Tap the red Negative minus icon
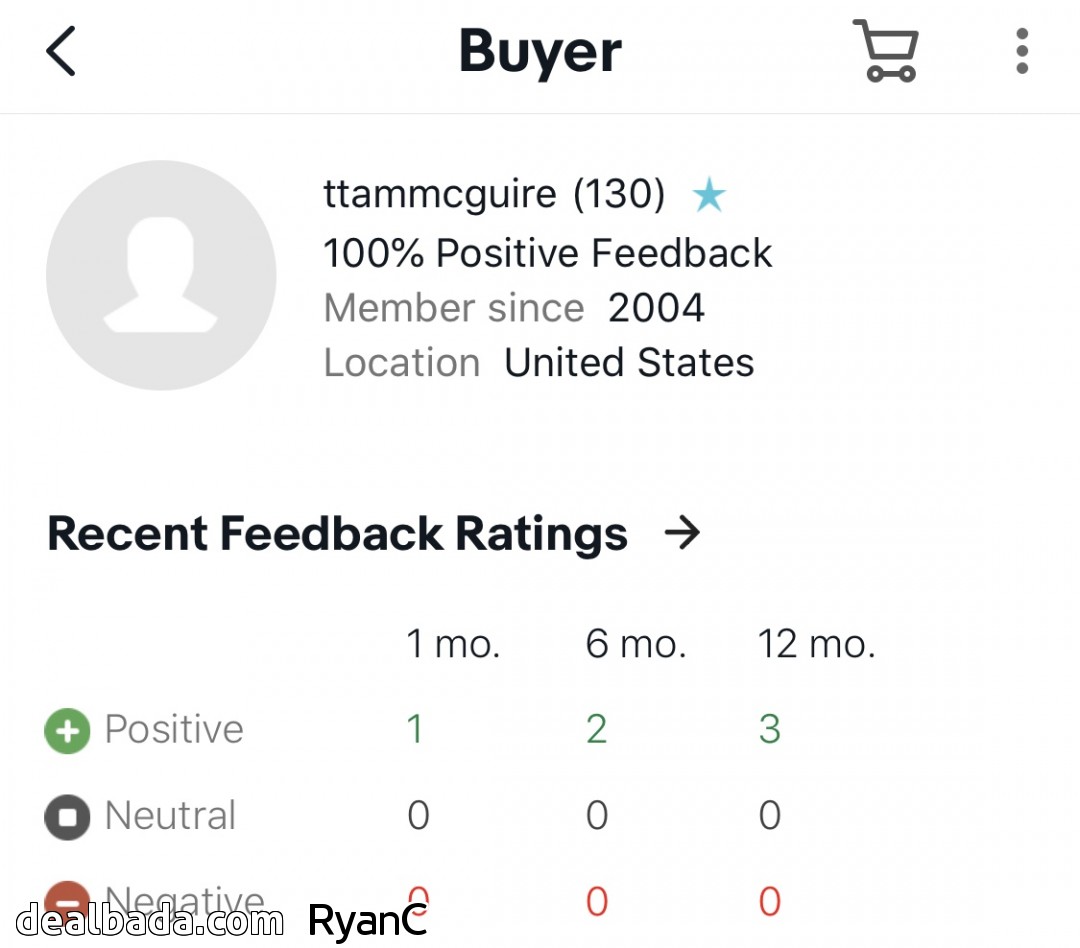This screenshot has height=948, width=1080. pyautogui.click(x=67, y=896)
